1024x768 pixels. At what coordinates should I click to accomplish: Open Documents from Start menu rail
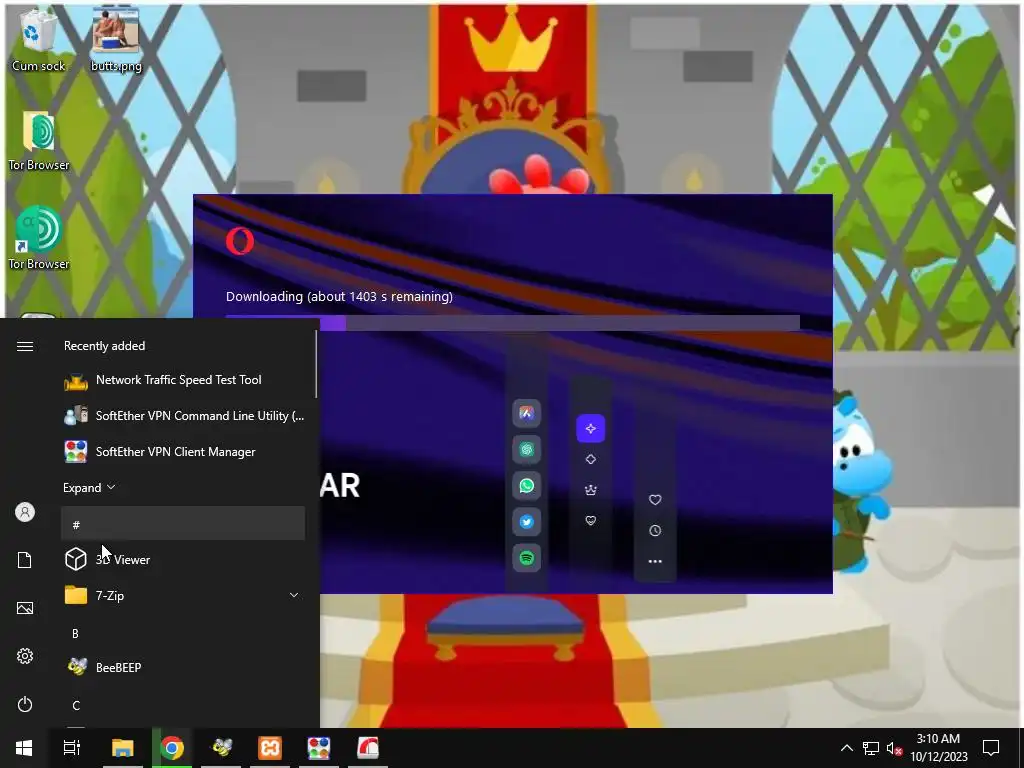point(25,560)
